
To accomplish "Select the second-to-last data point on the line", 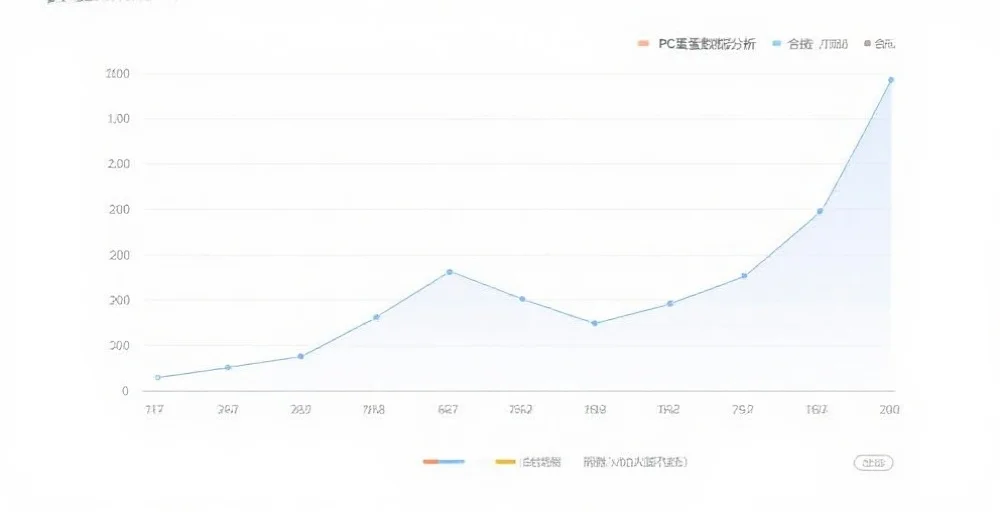I will click(x=819, y=211).
